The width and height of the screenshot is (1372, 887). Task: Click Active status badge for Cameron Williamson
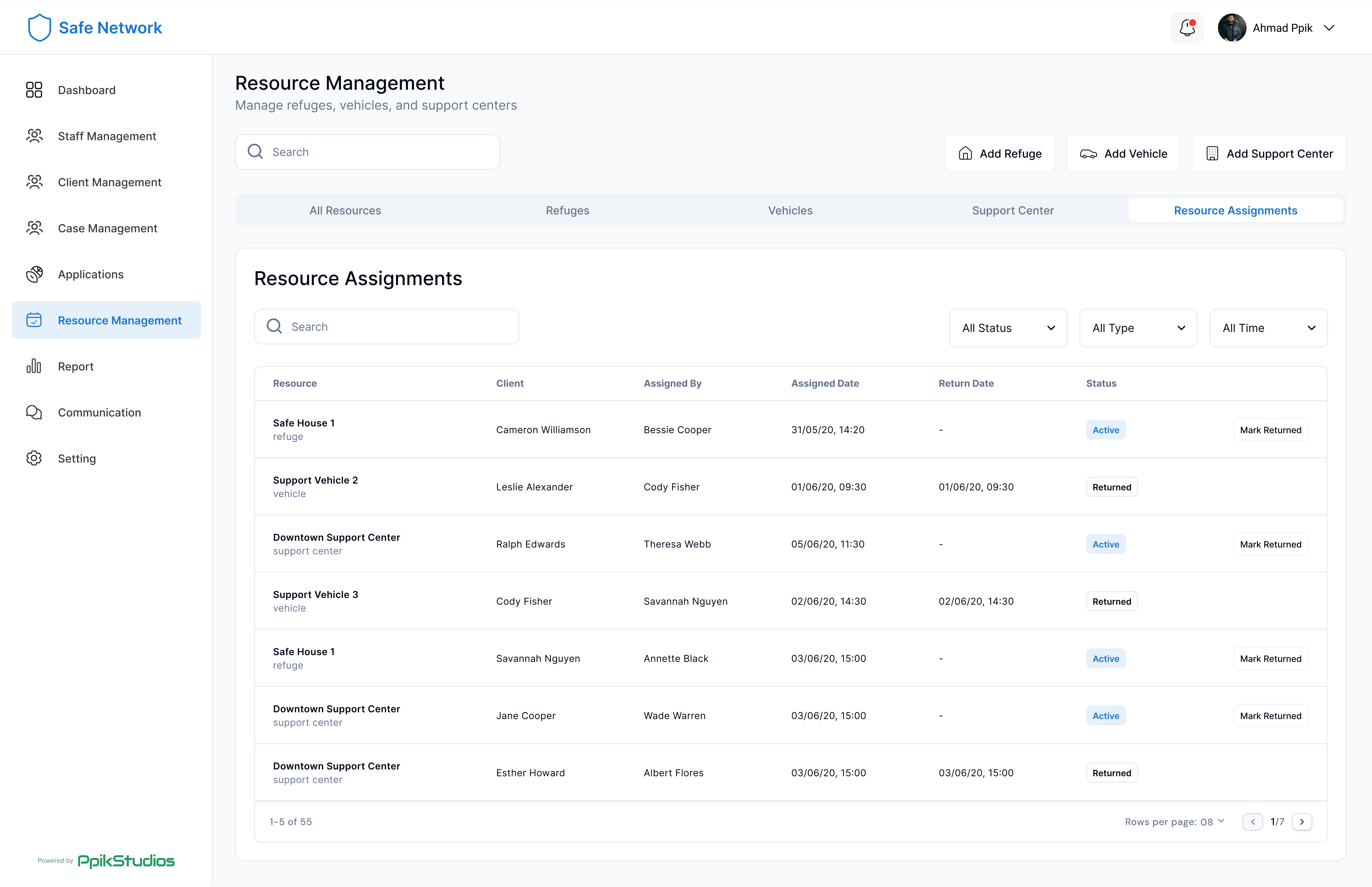[1106, 430]
